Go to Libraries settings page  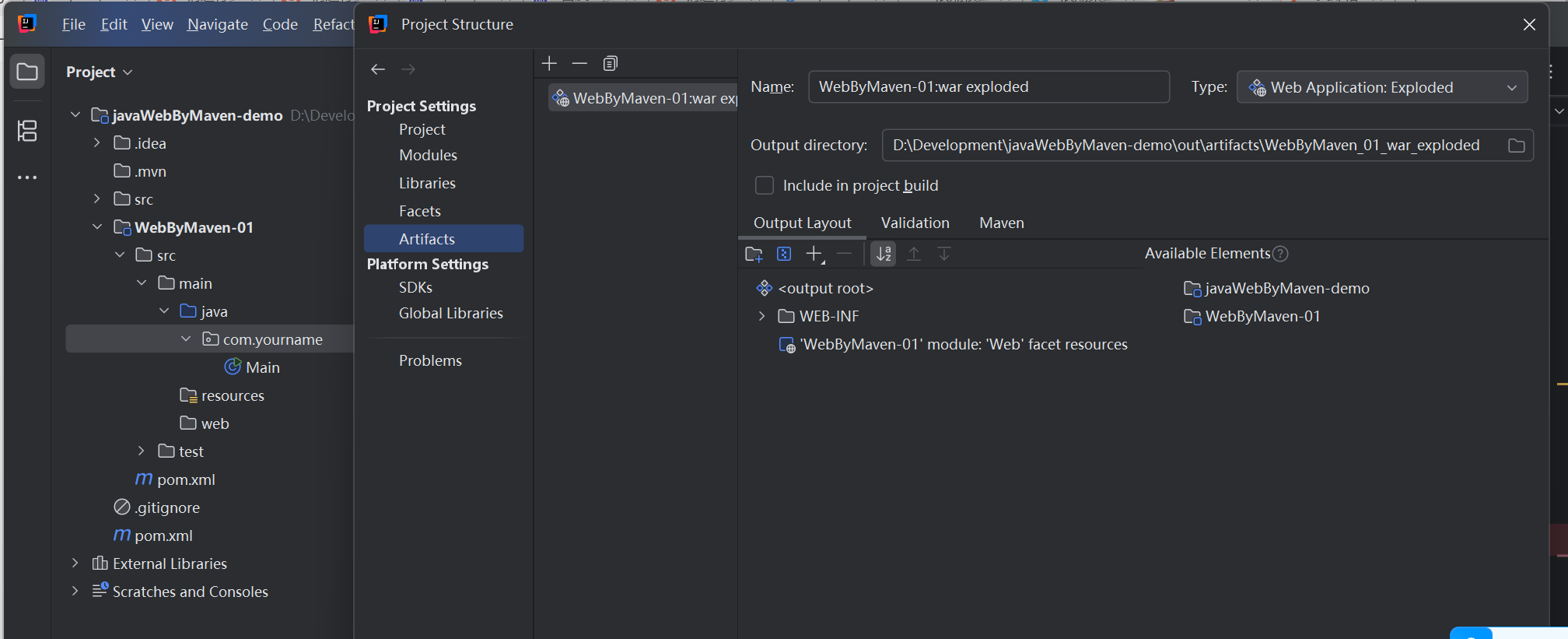point(427,183)
